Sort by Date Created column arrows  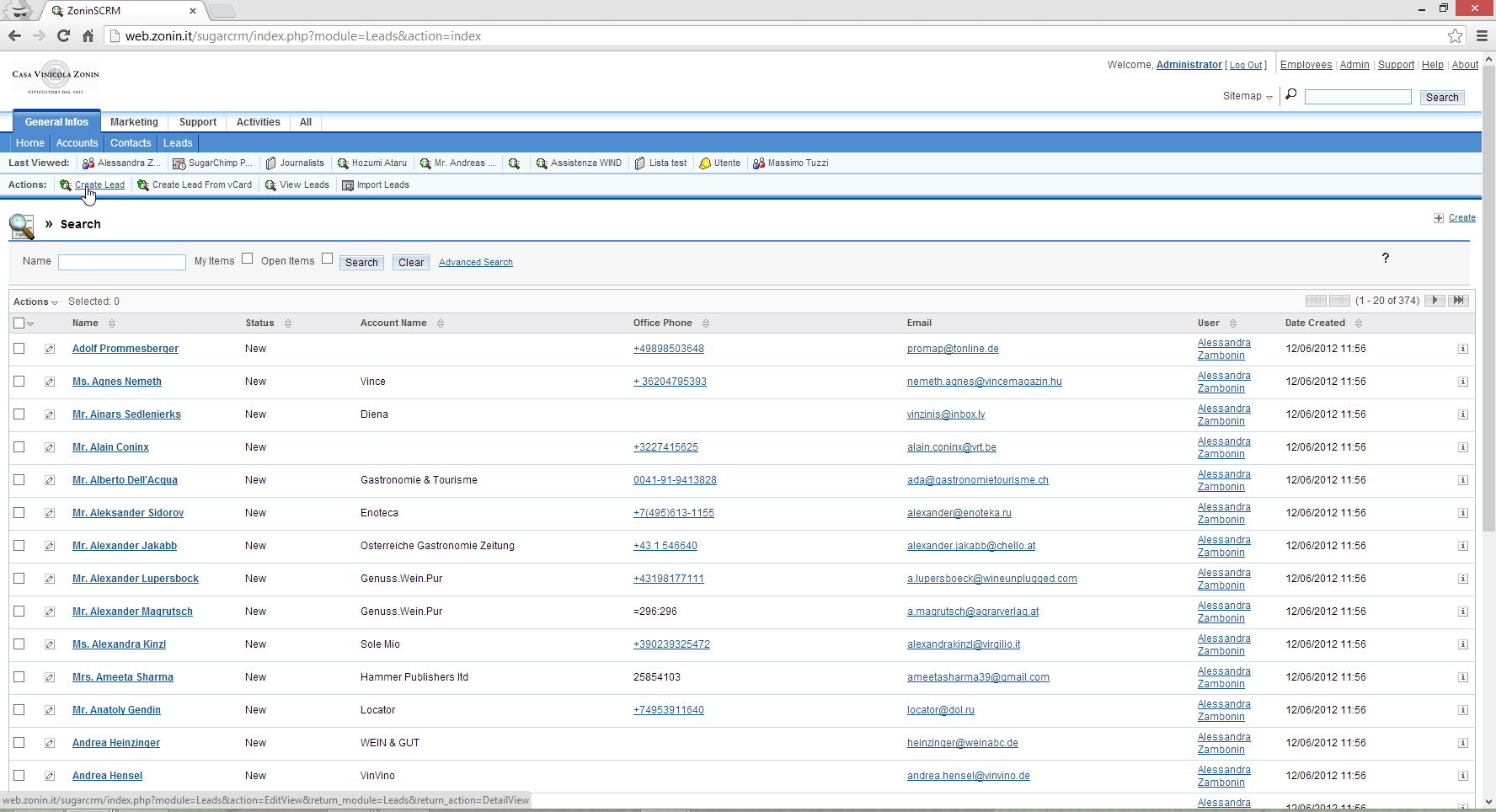click(1359, 323)
